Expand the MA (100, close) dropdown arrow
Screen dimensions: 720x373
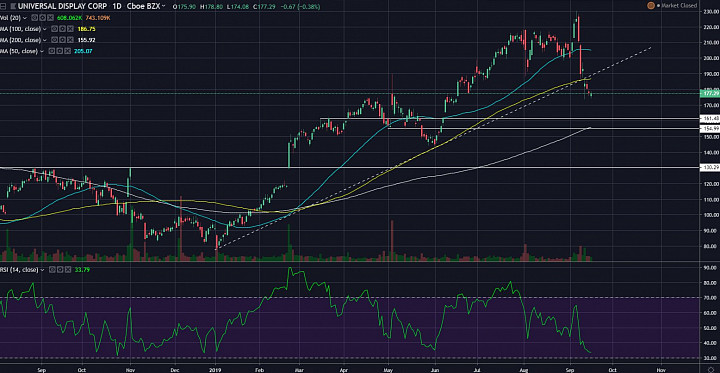pyautogui.click(x=45, y=29)
